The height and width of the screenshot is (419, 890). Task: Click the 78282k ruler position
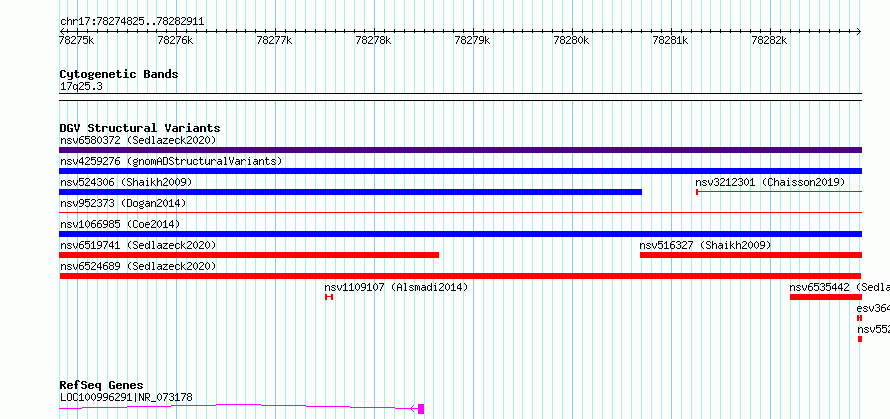[x=770, y=40]
